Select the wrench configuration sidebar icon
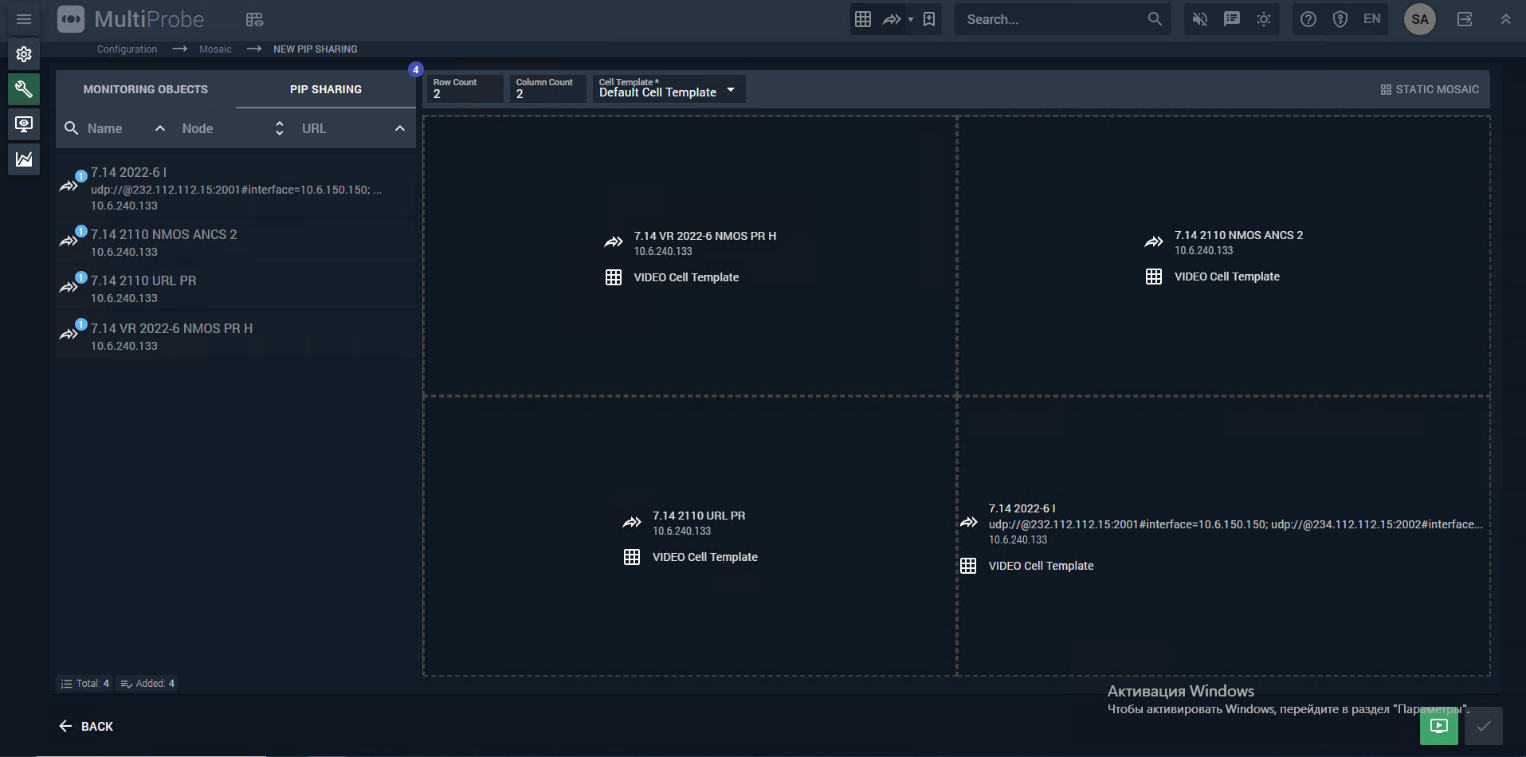The width and height of the screenshot is (1526, 757). [x=24, y=89]
